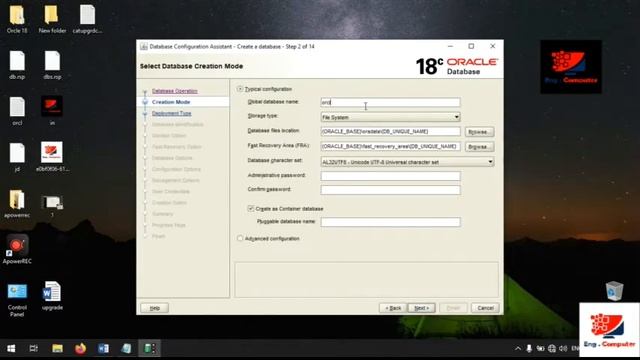Select Typical configuration radio button
The height and width of the screenshot is (360, 640).
[240, 89]
